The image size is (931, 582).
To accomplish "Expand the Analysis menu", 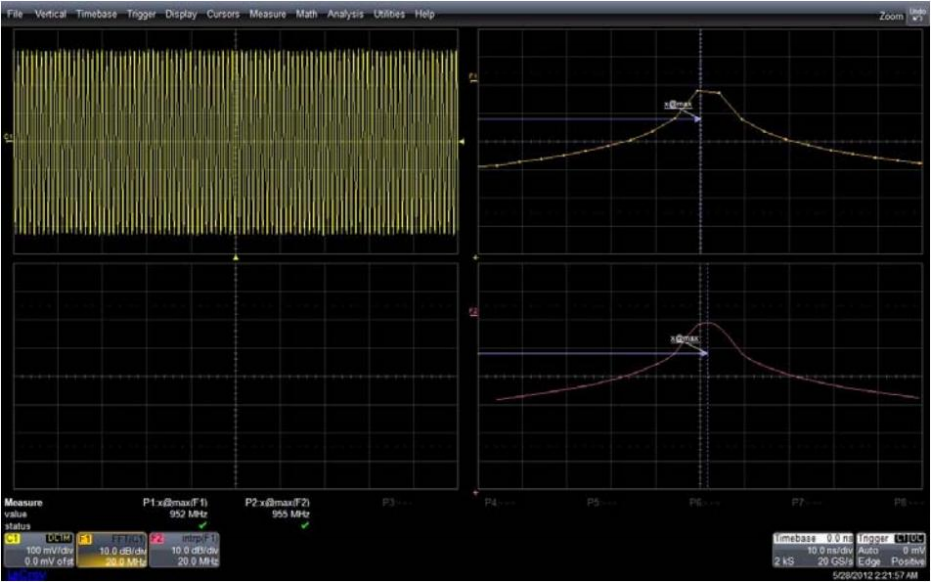I will pyautogui.click(x=345, y=15).
